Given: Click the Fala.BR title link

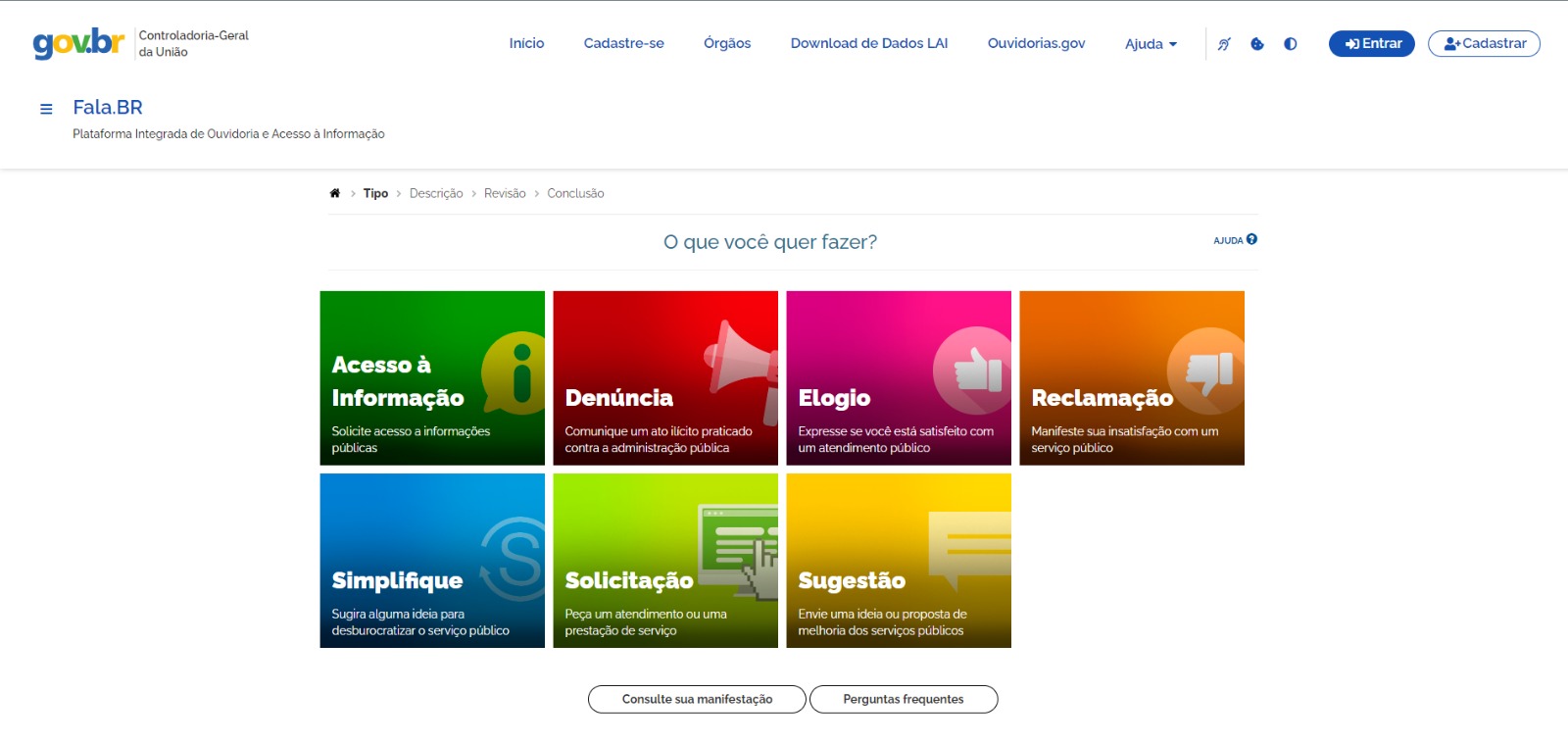Looking at the screenshot, I should [108, 108].
